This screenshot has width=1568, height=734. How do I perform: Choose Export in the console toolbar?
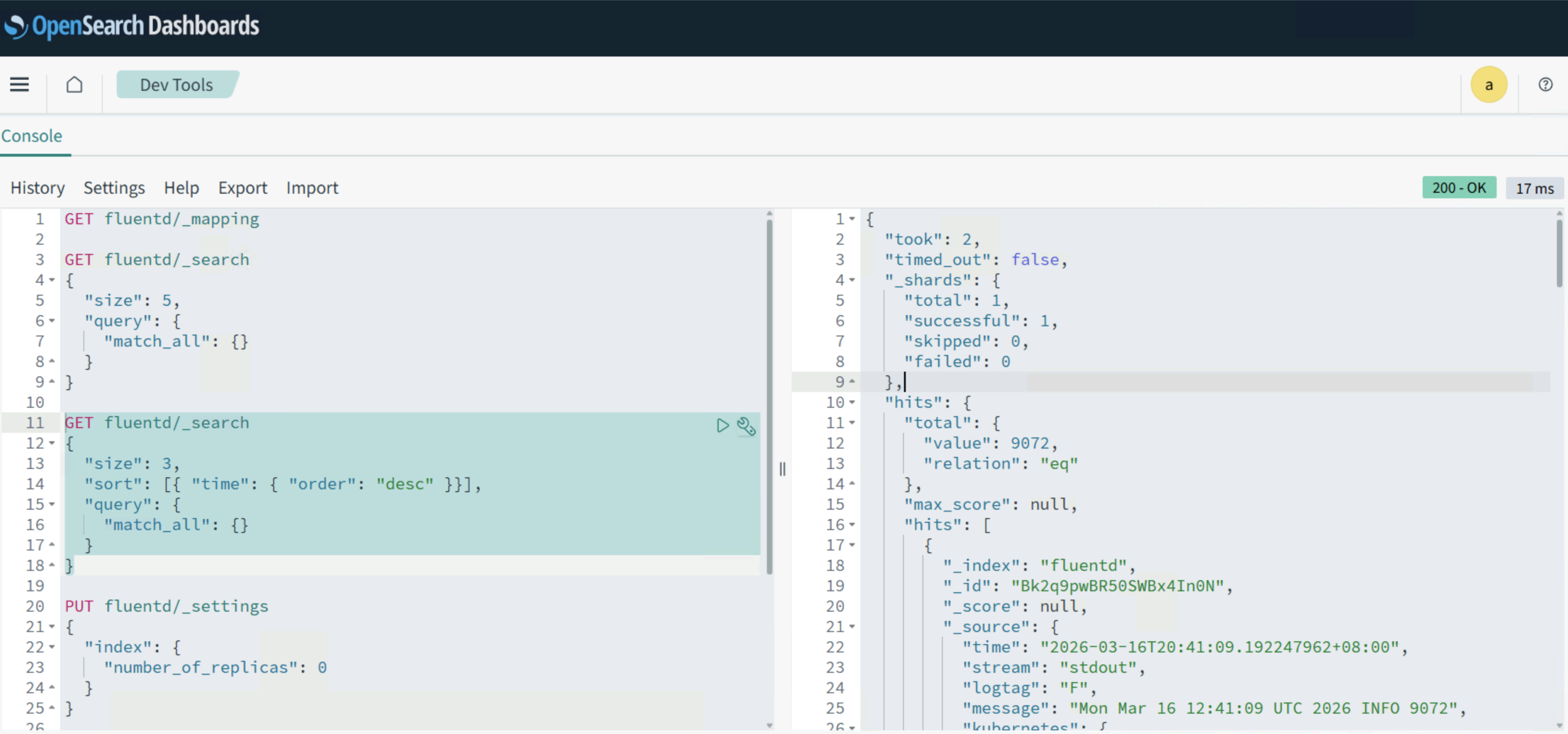[x=242, y=188]
